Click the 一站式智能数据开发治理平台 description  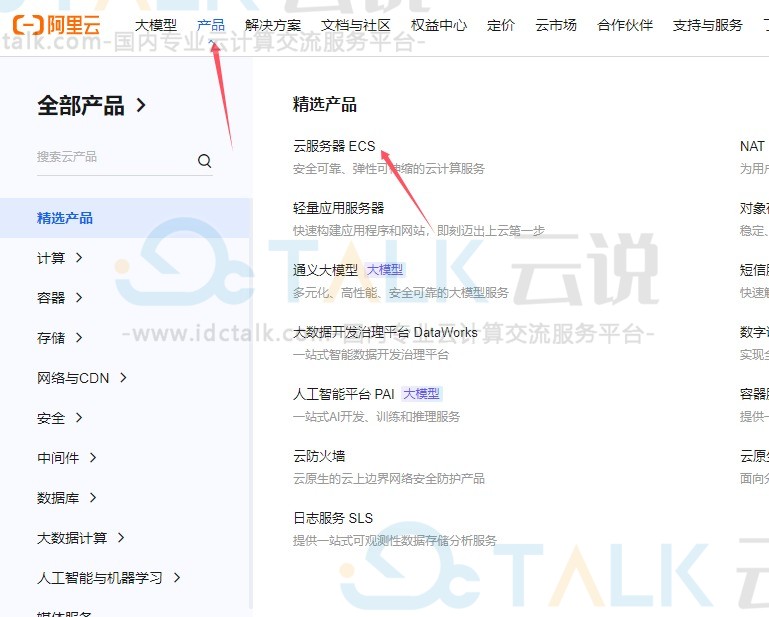(x=371, y=355)
